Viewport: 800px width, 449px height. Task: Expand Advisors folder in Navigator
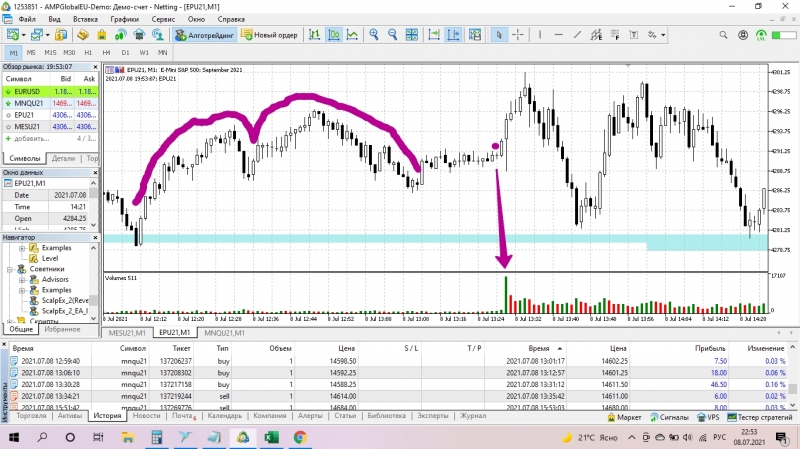coord(22,280)
